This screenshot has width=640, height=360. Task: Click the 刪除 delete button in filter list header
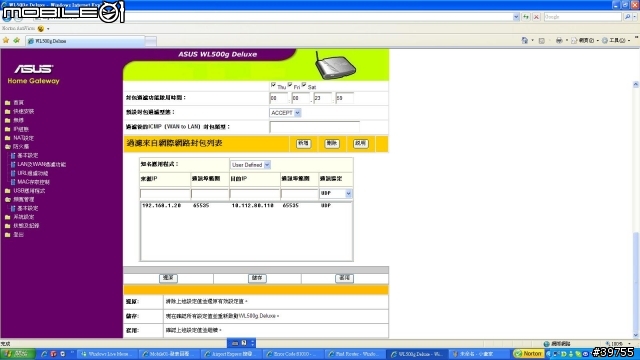(x=332, y=144)
